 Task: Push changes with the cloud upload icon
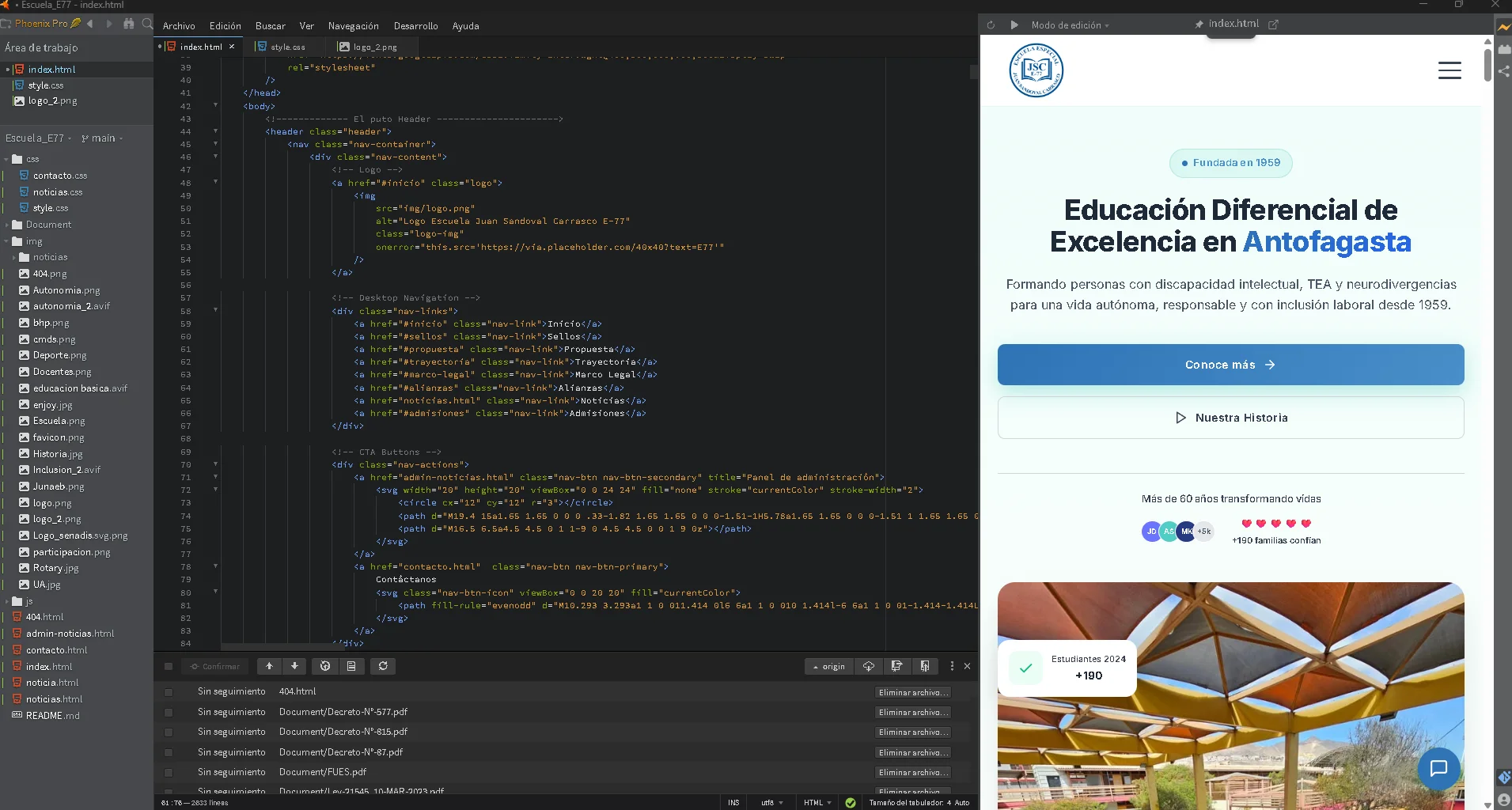tap(867, 666)
